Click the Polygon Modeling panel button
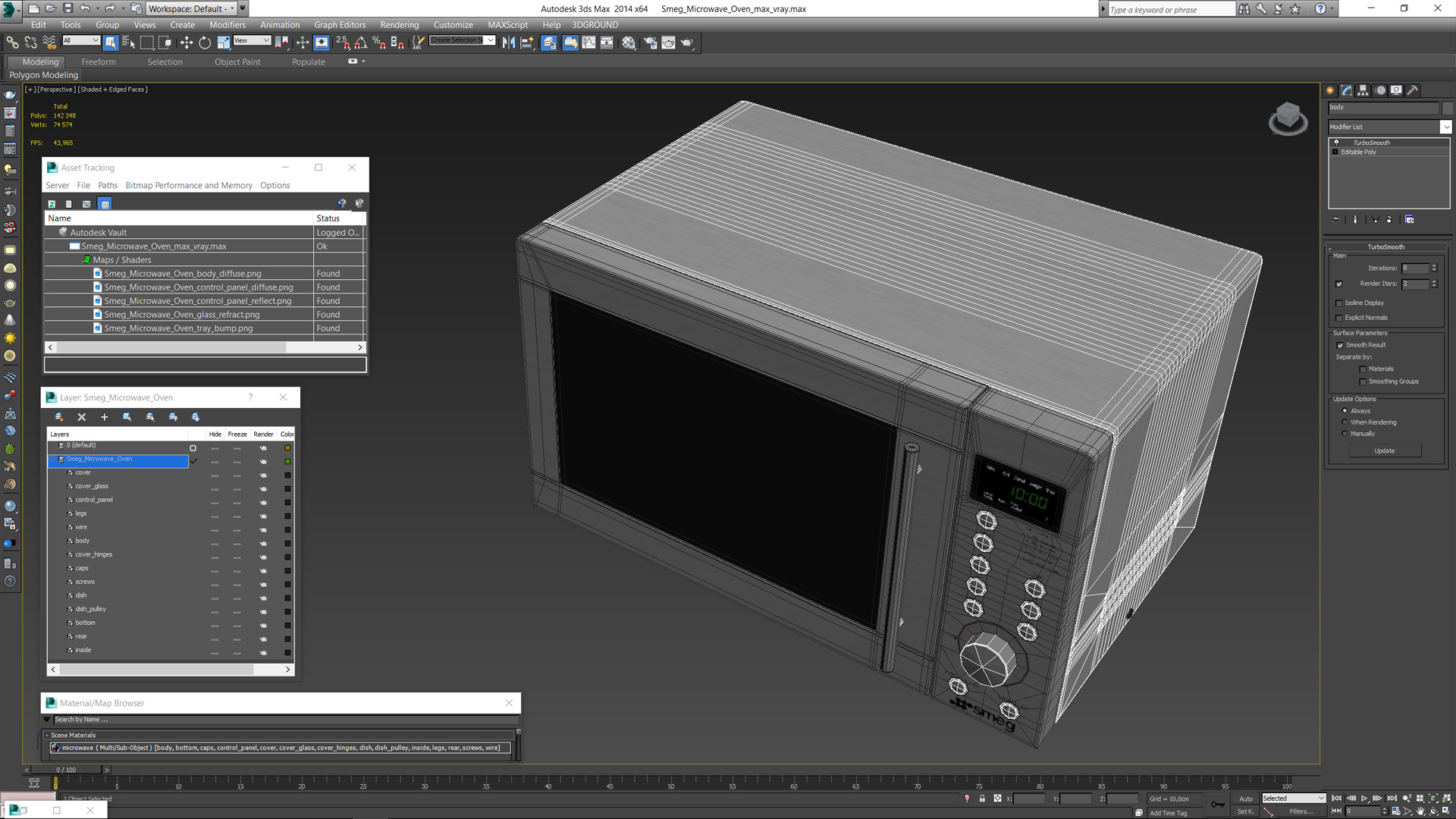The height and width of the screenshot is (819, 1456). pyautogui.click(x=44, y=75)
